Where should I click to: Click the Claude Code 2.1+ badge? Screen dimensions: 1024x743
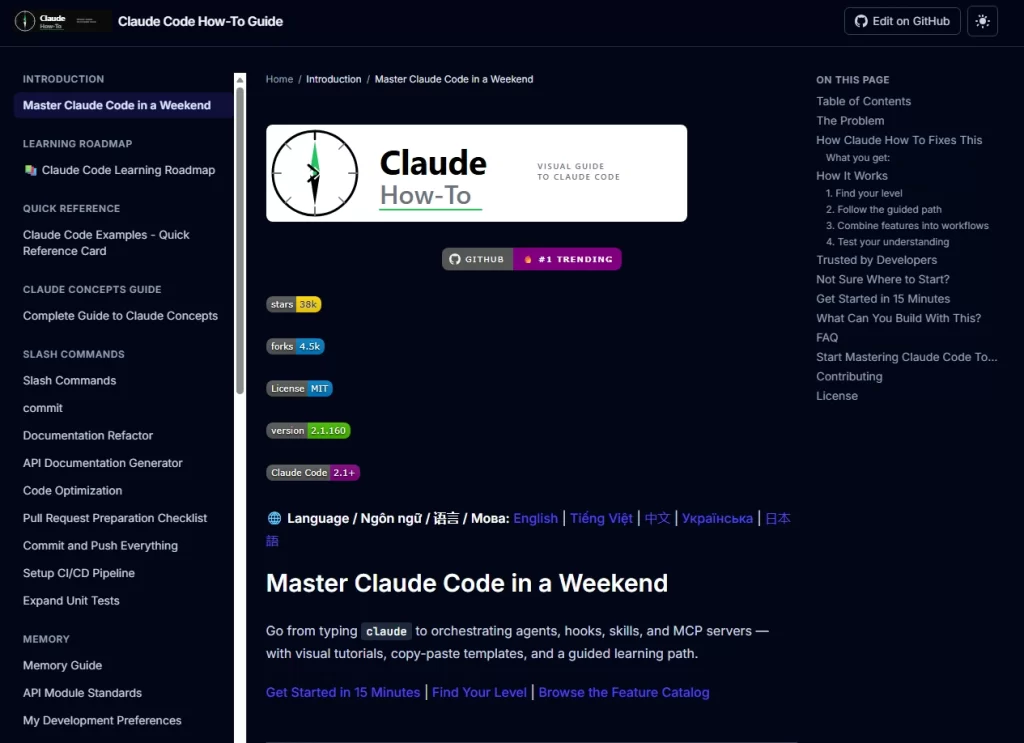(313, 472)
